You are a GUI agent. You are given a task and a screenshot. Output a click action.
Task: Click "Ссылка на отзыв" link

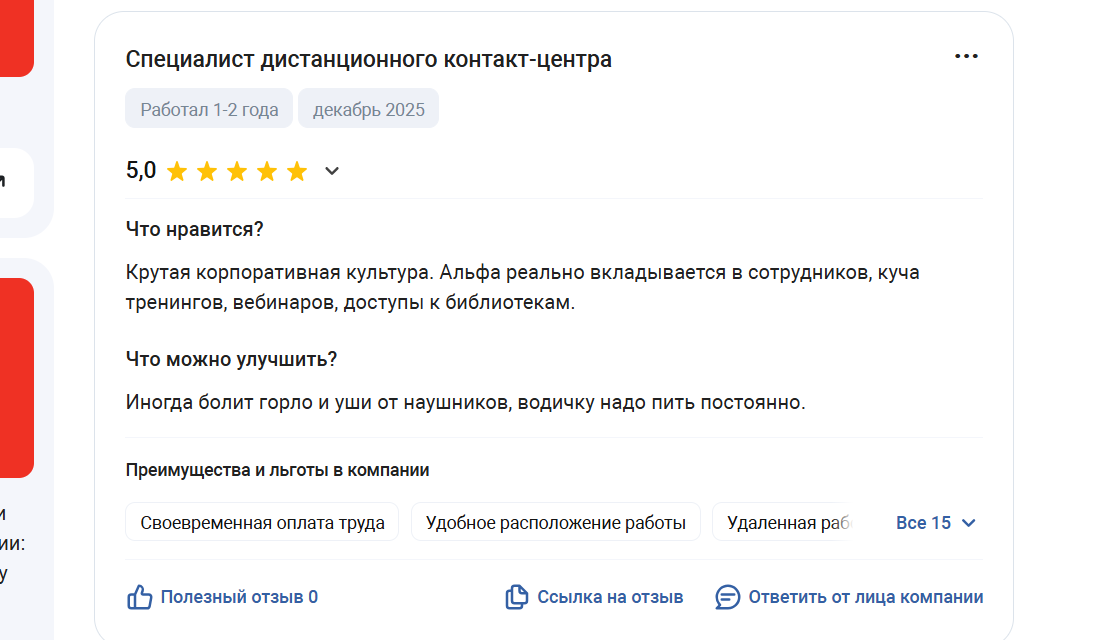pyautogui.click(x=610, y=597)
